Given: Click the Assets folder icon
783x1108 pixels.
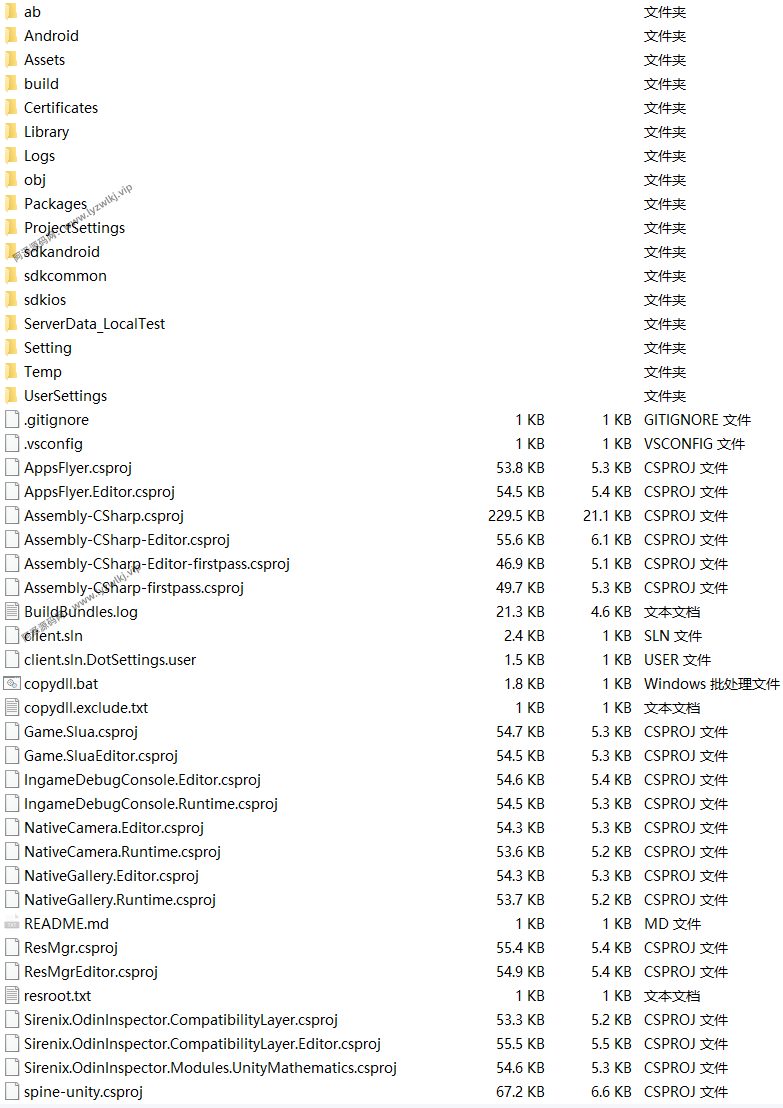Looking at the screenshot, I should (x=11, y=60).
